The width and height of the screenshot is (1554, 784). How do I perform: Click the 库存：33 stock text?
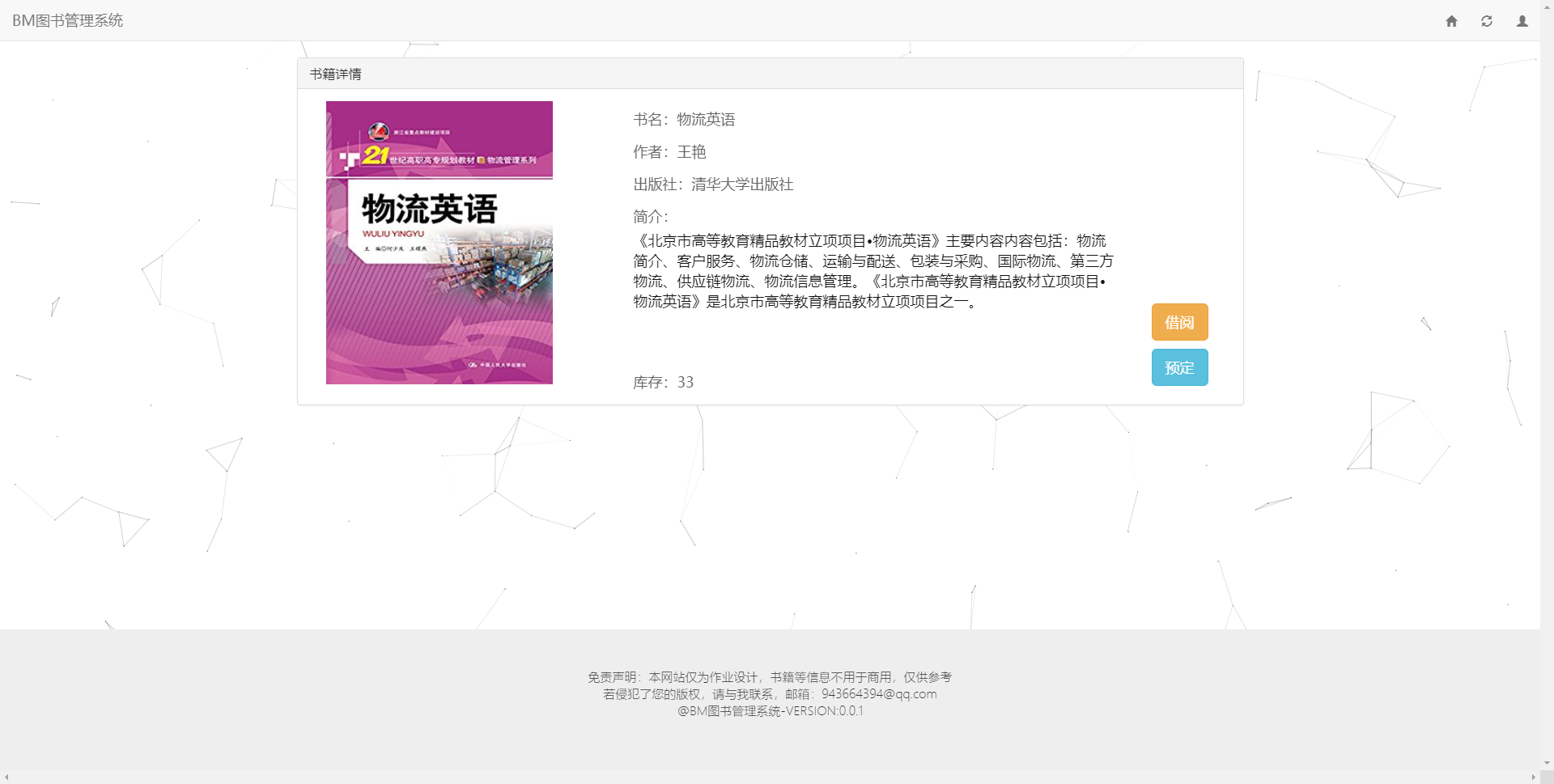663,382
